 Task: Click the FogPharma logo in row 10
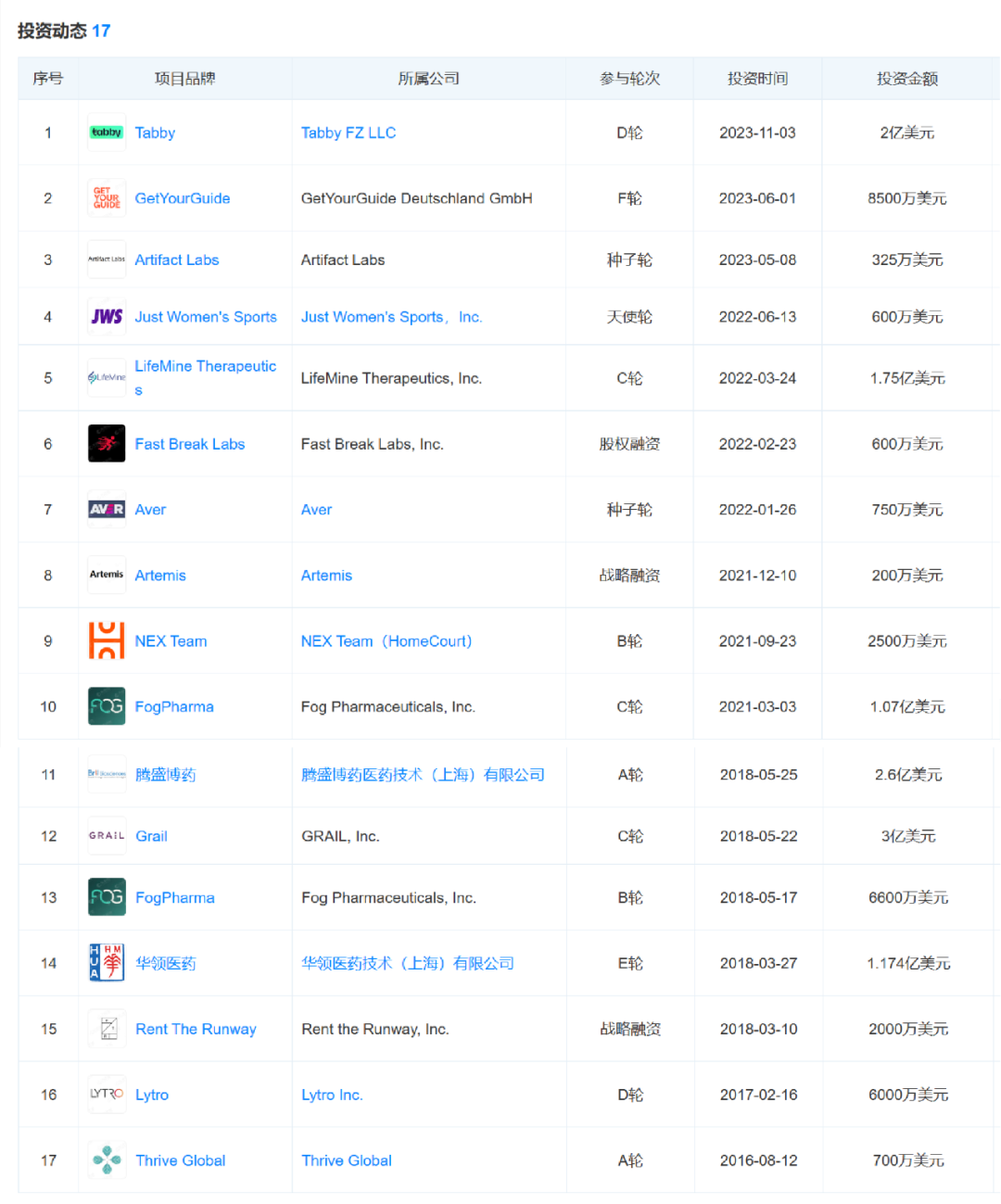click(107, 706)
